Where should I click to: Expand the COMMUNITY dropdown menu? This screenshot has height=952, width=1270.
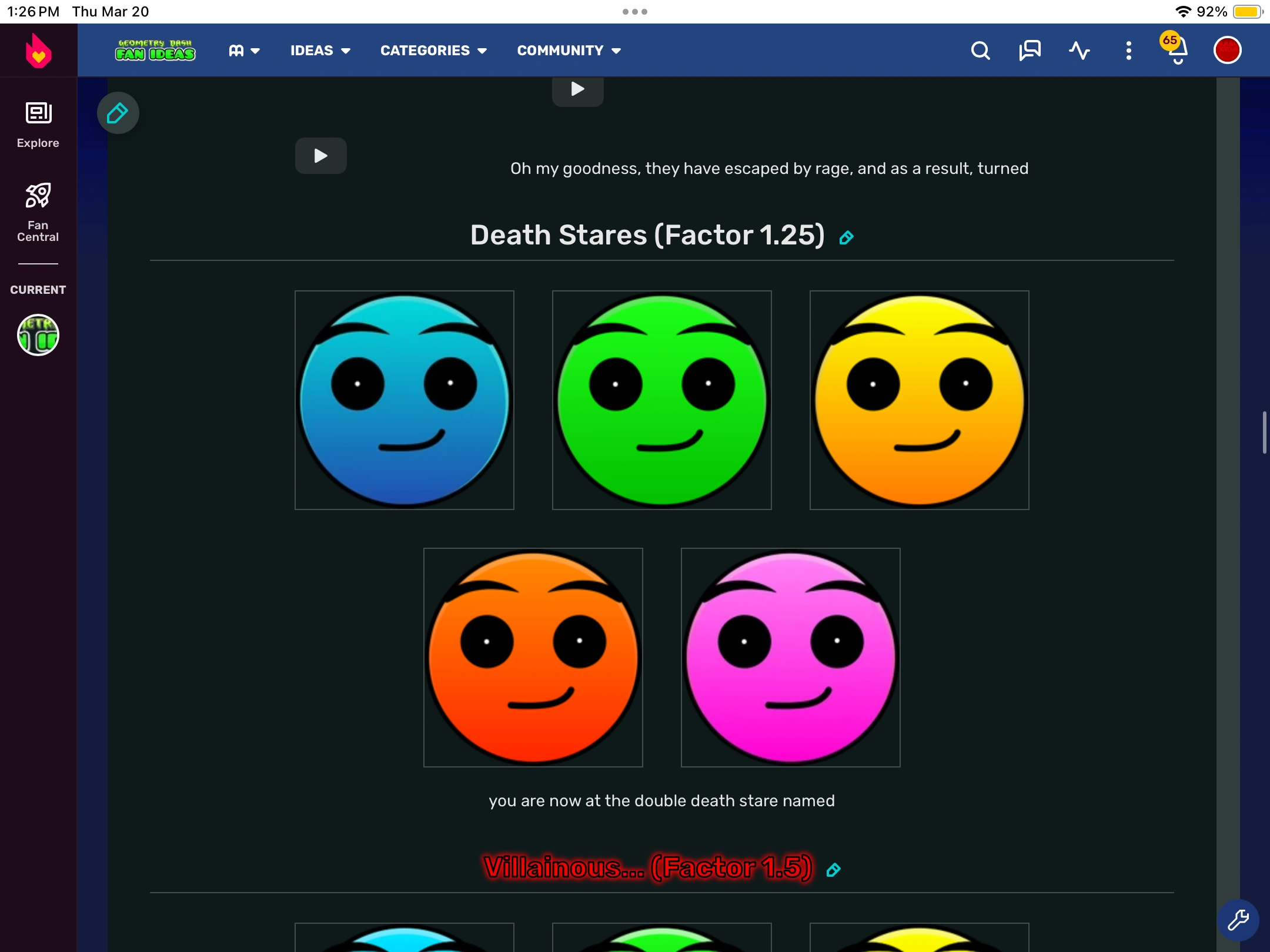[x=569, y=51]
